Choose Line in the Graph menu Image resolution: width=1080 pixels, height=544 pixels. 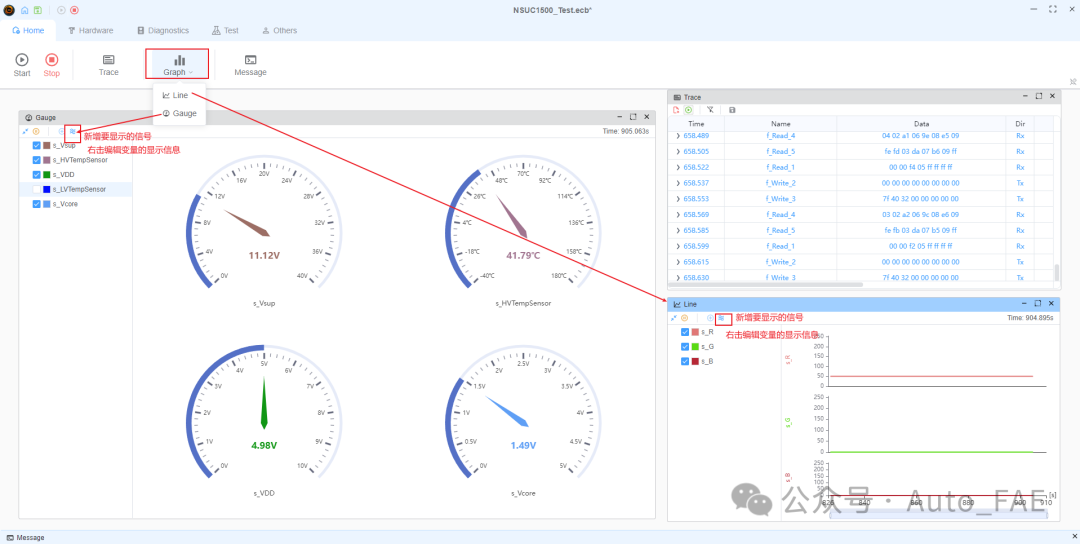click(x=175, y=95)
